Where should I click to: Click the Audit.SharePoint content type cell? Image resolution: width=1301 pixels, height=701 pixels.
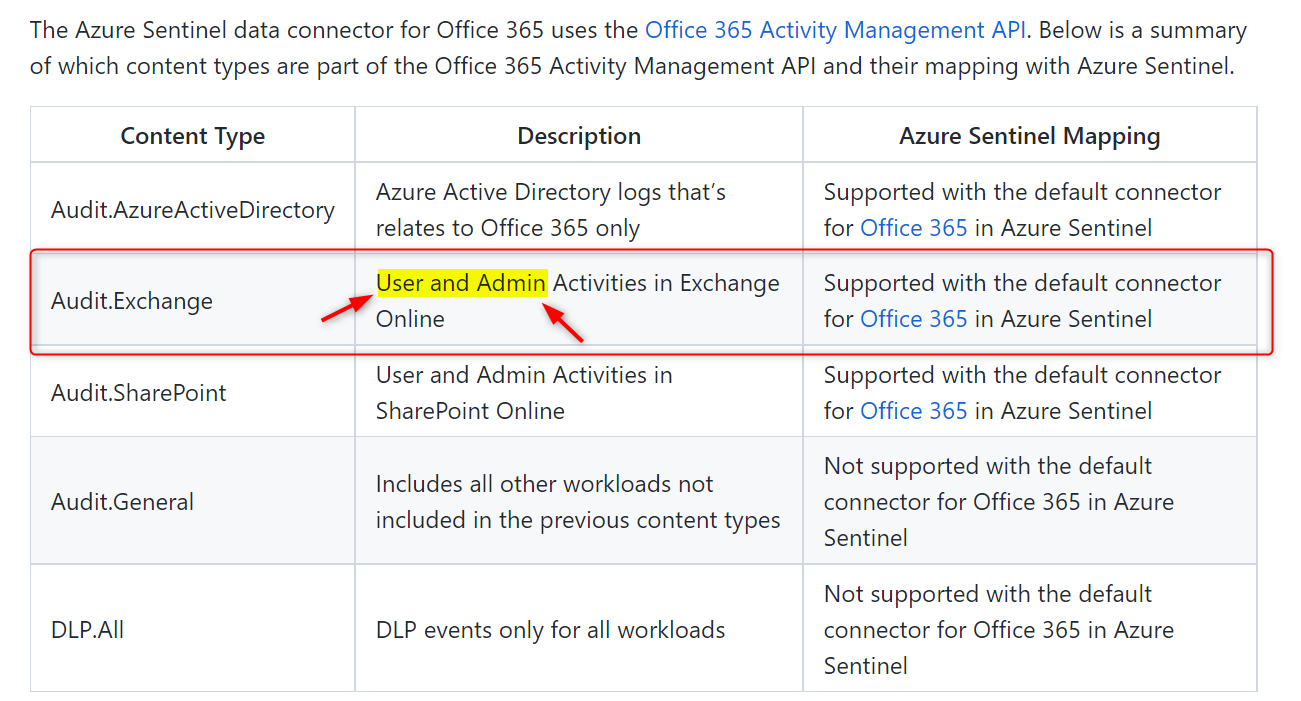pyautogui.click(x=138, y=393)
